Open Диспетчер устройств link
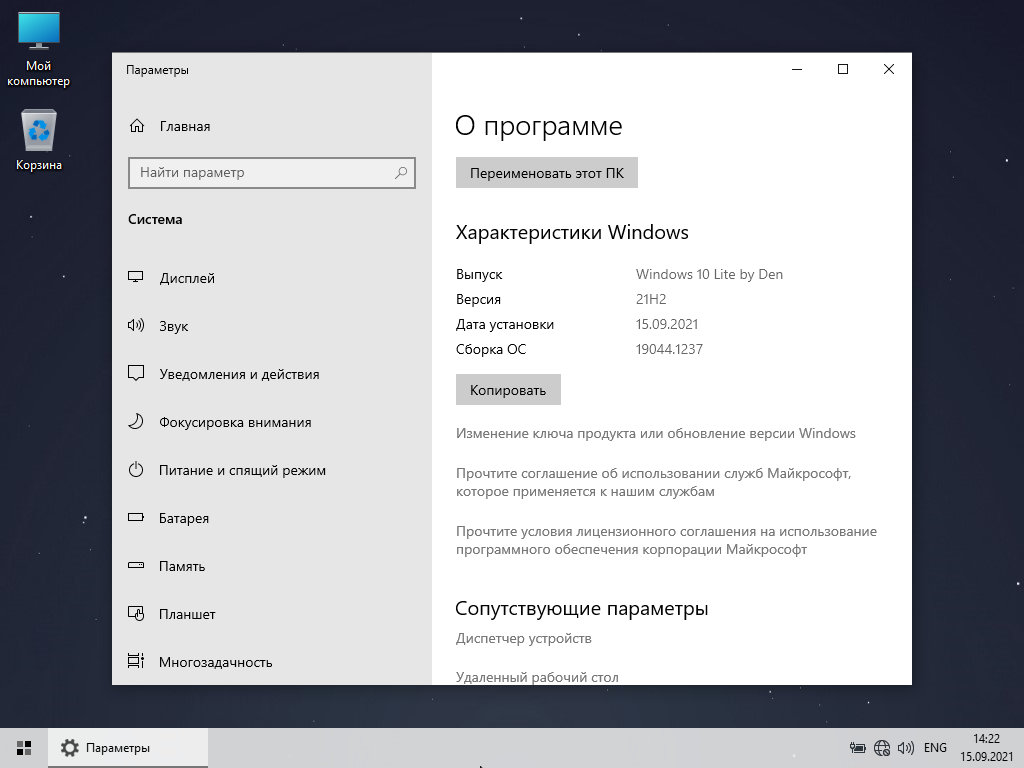 coord(524,638)
